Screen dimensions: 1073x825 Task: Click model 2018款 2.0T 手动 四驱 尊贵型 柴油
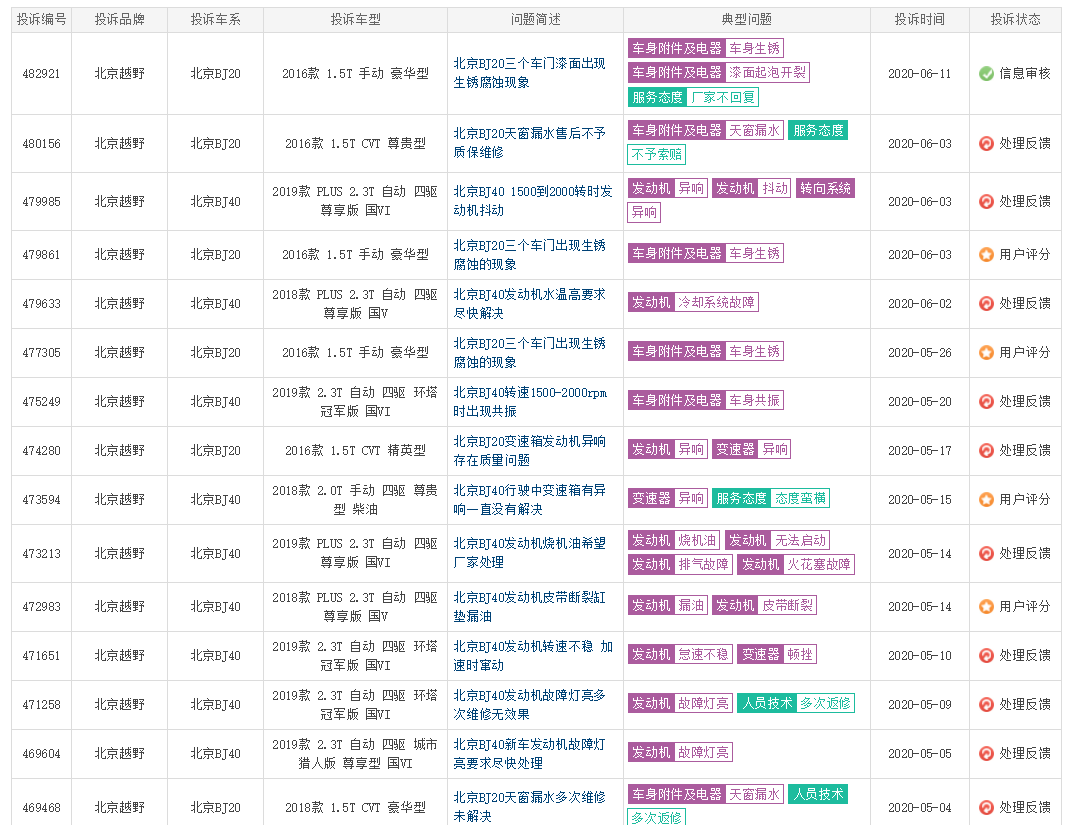click(x=355, y=500)
